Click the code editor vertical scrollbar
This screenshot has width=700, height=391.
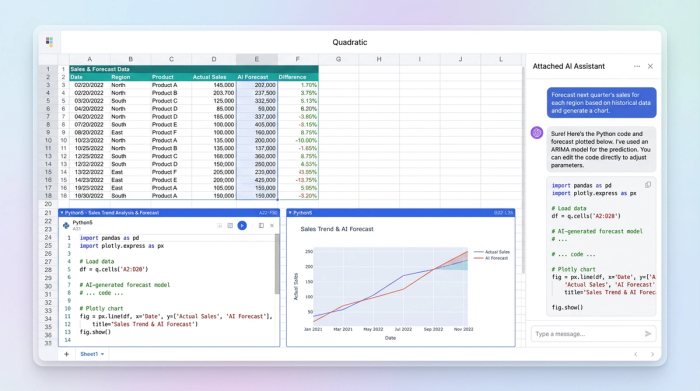(x=277, y=264)
